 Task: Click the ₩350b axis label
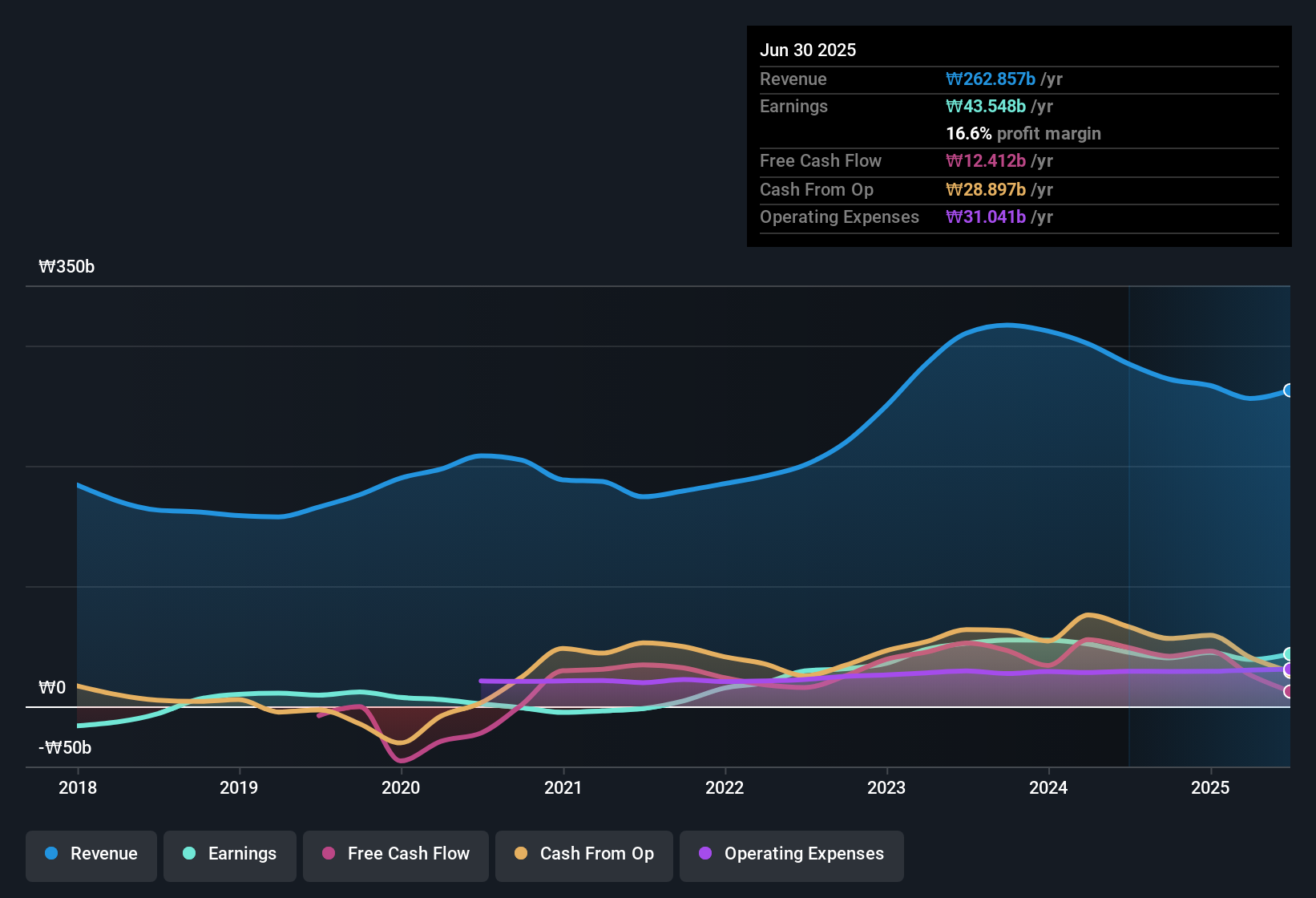[x=67, y=266]
